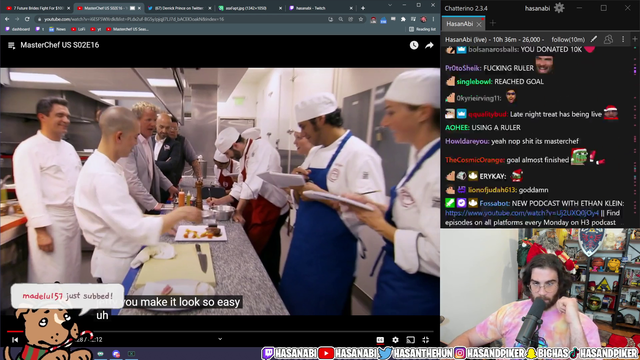Click the Twitch HASANABI social banner

[x=289, y=353]
